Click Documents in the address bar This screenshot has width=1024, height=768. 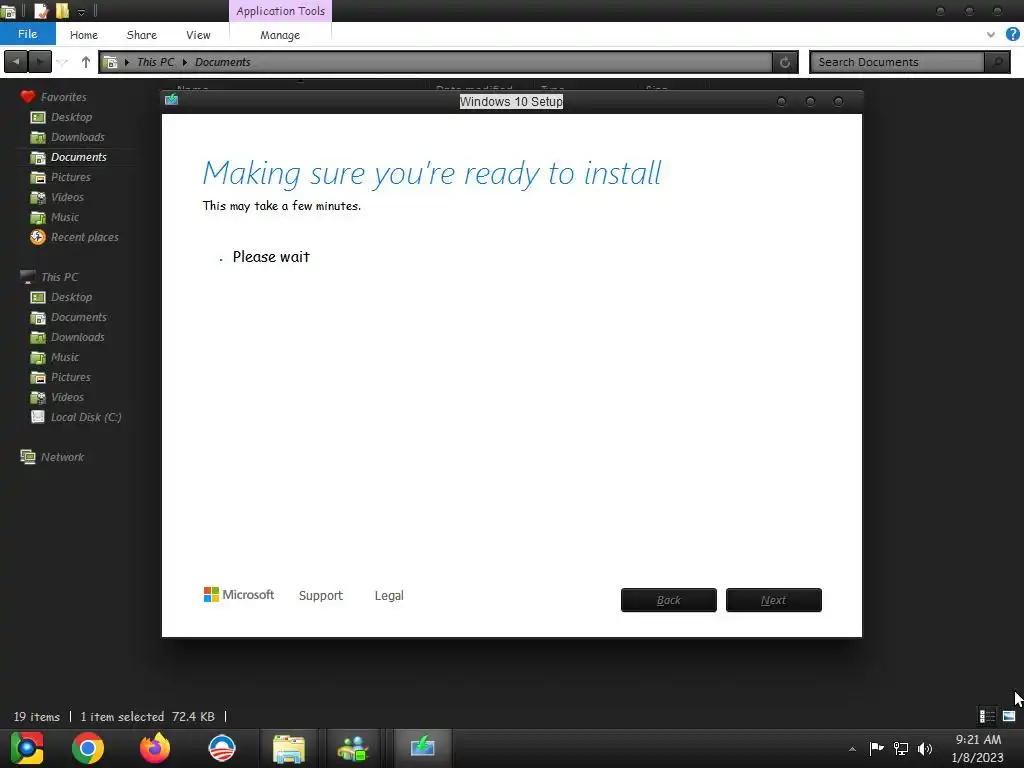pyautogui.click(x=223, y=62)
